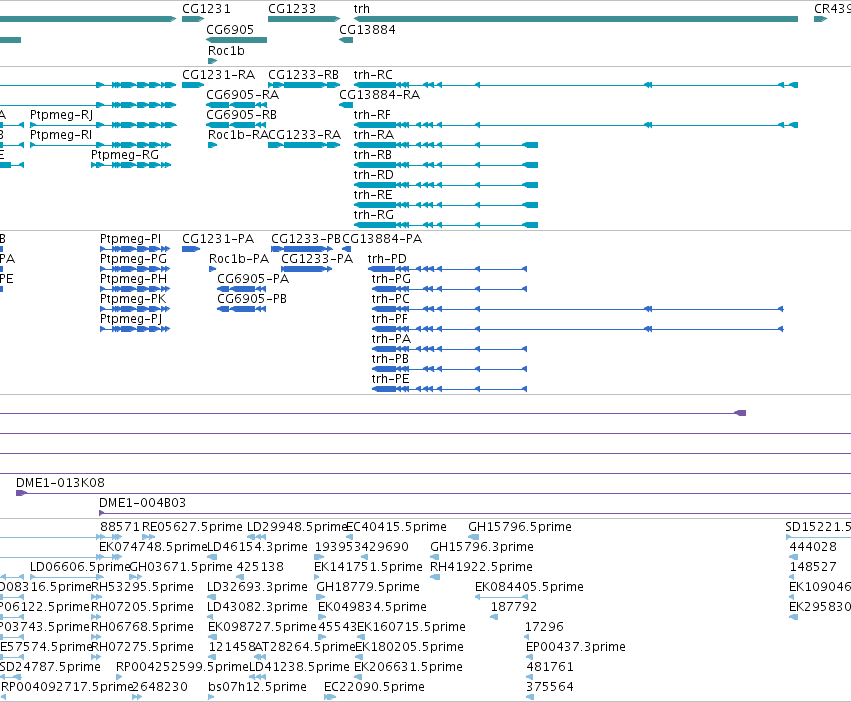851x702 pixels.
Task: Click the EC40415.5prime EST label
Action: pos(396,527)
